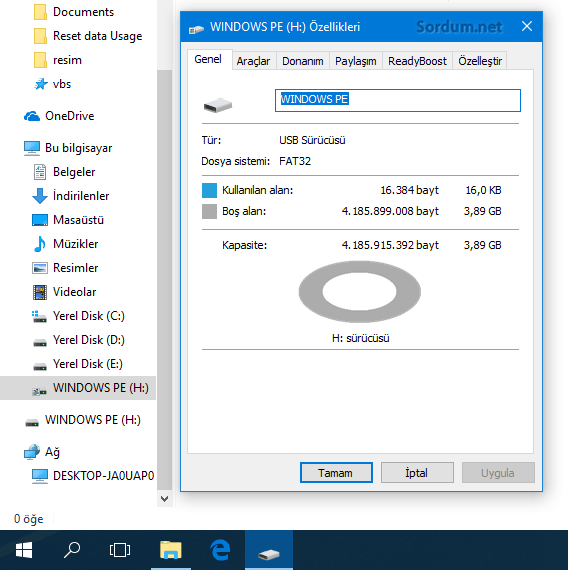Click the Müzikler music note icon
The image size is (568, 570).
[x=40, y=244]
